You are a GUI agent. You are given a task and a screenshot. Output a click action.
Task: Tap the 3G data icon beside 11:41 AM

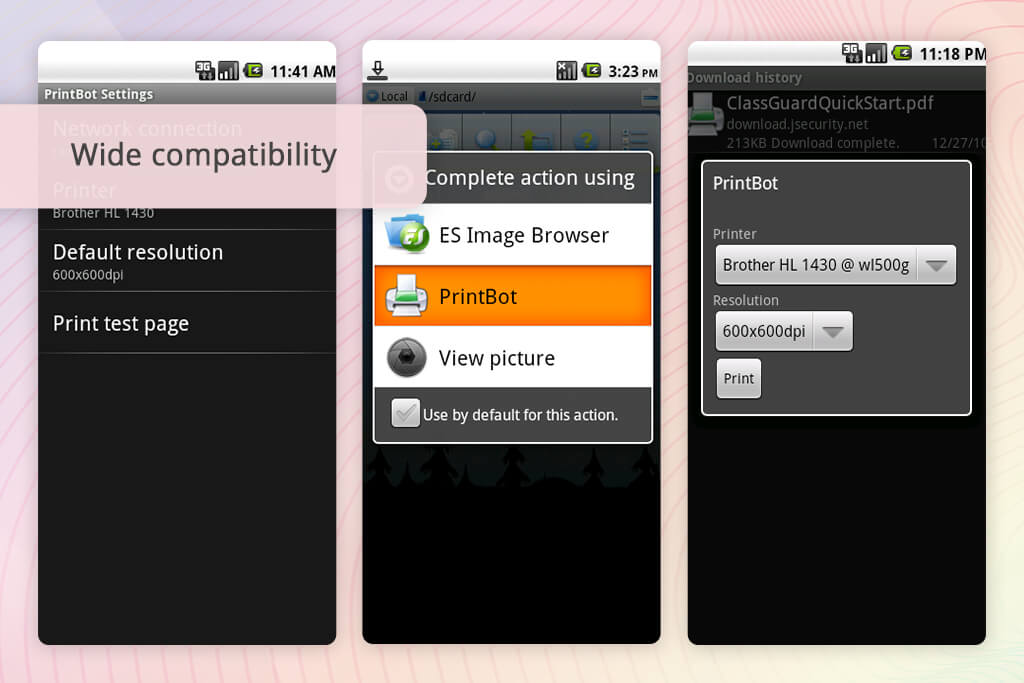(204, 71)
